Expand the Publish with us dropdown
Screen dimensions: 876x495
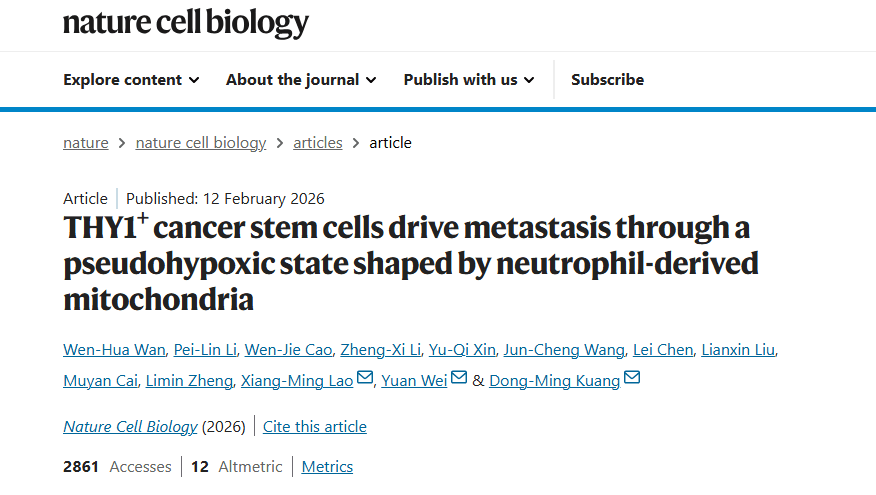click(469, 80)
